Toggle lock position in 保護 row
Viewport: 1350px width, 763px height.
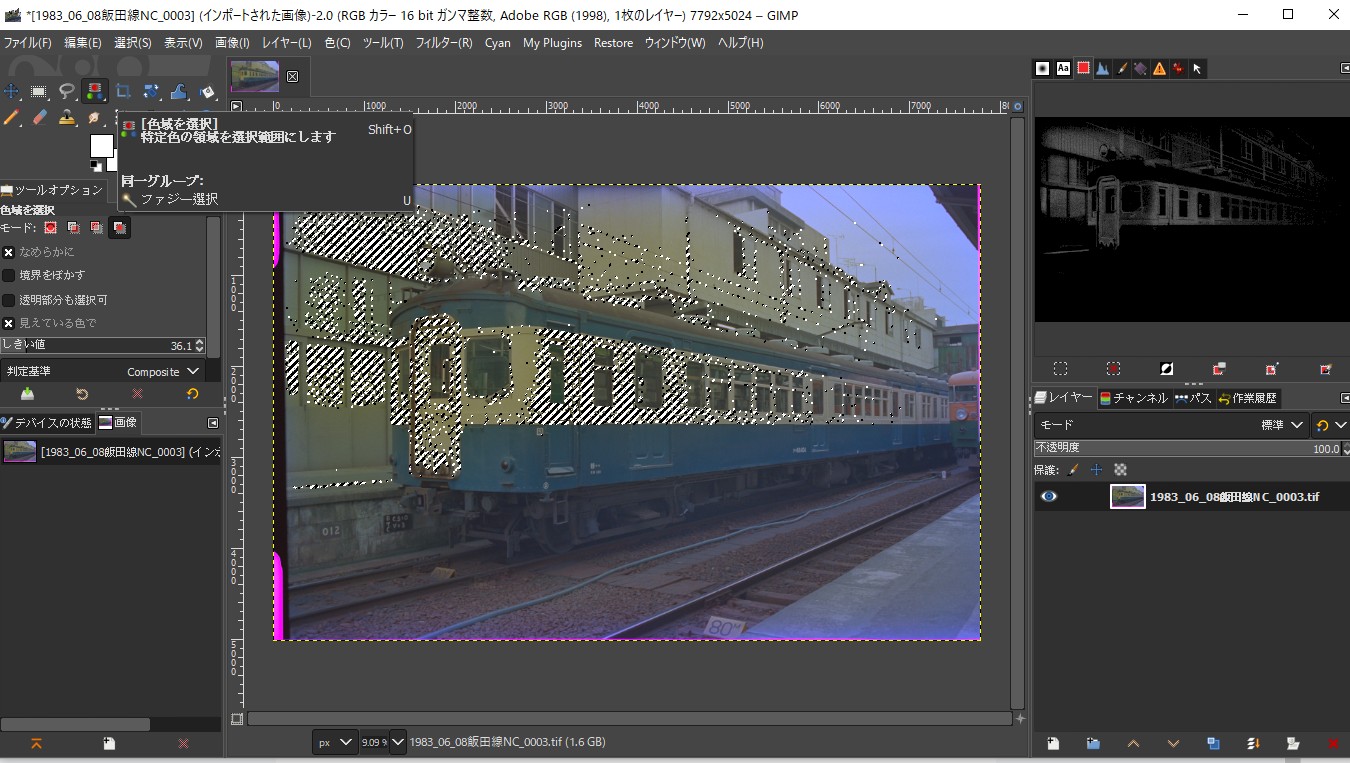click(x=1097, y=469)
